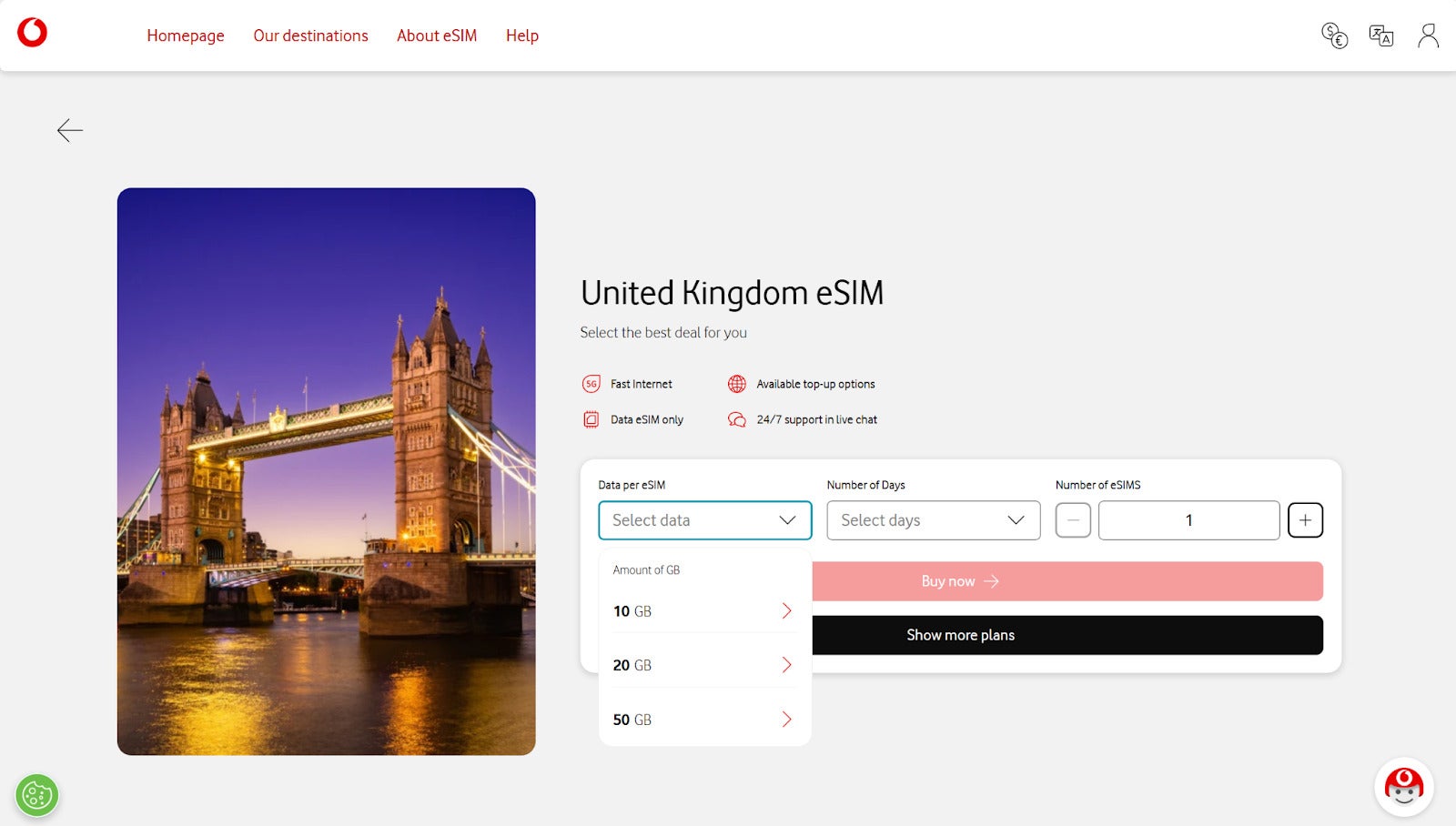Open the Select data dropdown
The width and height of the screenshot is (1456, 826).
(x=705, y=520)
